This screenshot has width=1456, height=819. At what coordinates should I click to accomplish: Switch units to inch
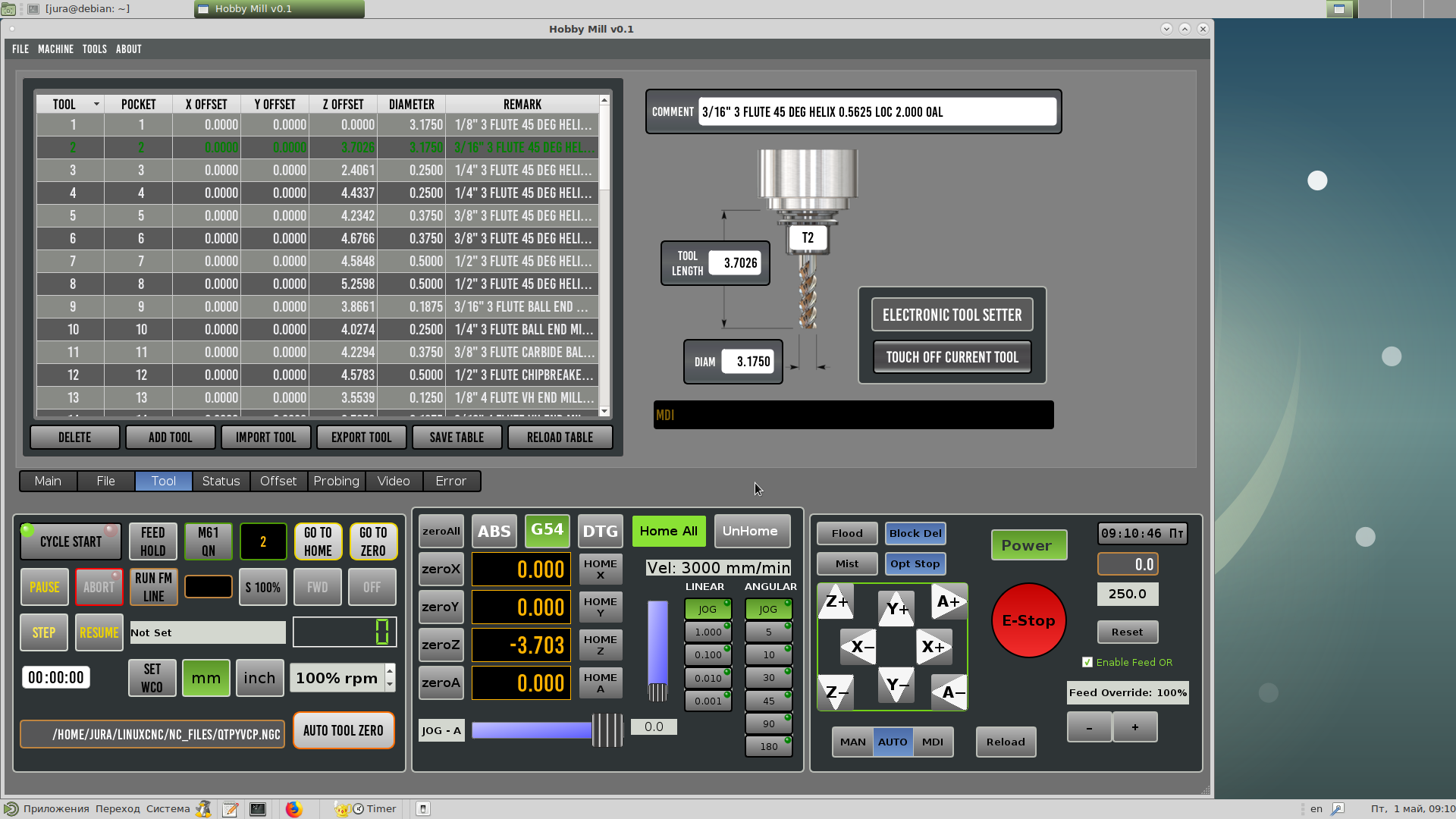pyautogui.click(x=259, y=678)
